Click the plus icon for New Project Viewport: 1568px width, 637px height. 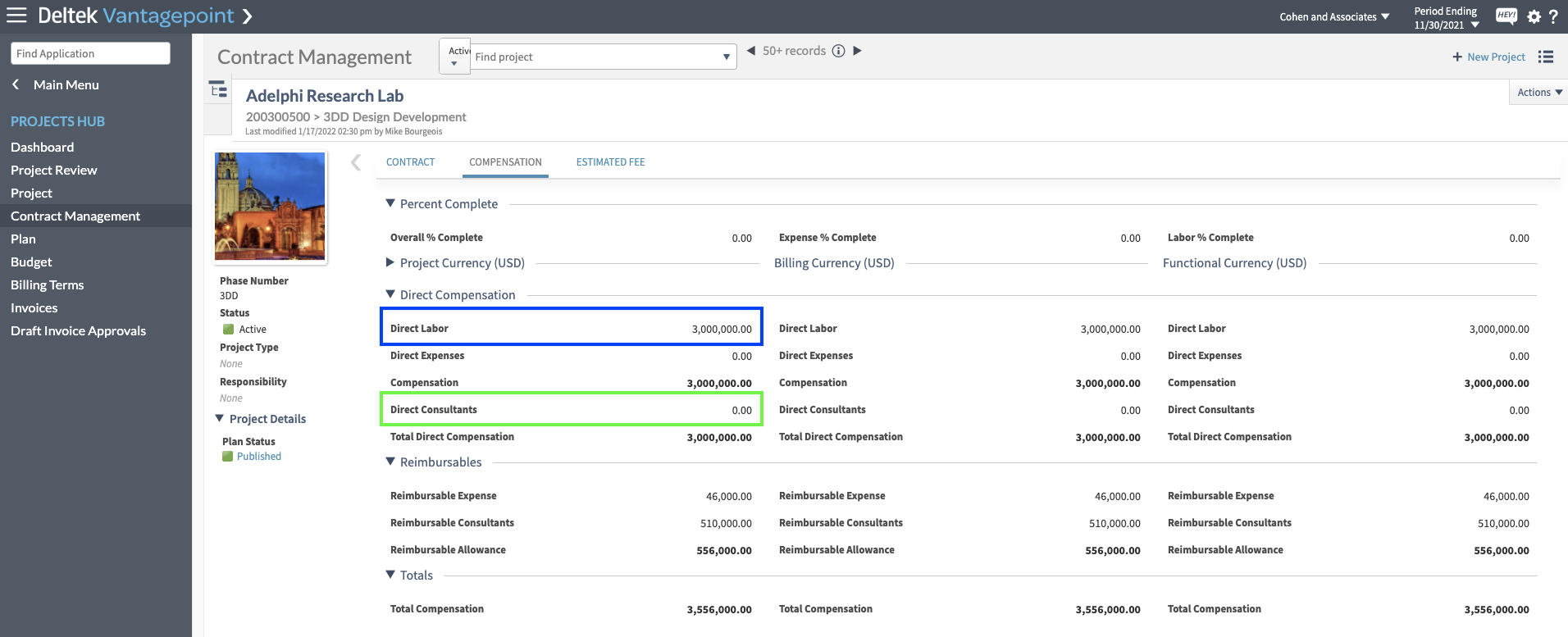click(1457, 57)
